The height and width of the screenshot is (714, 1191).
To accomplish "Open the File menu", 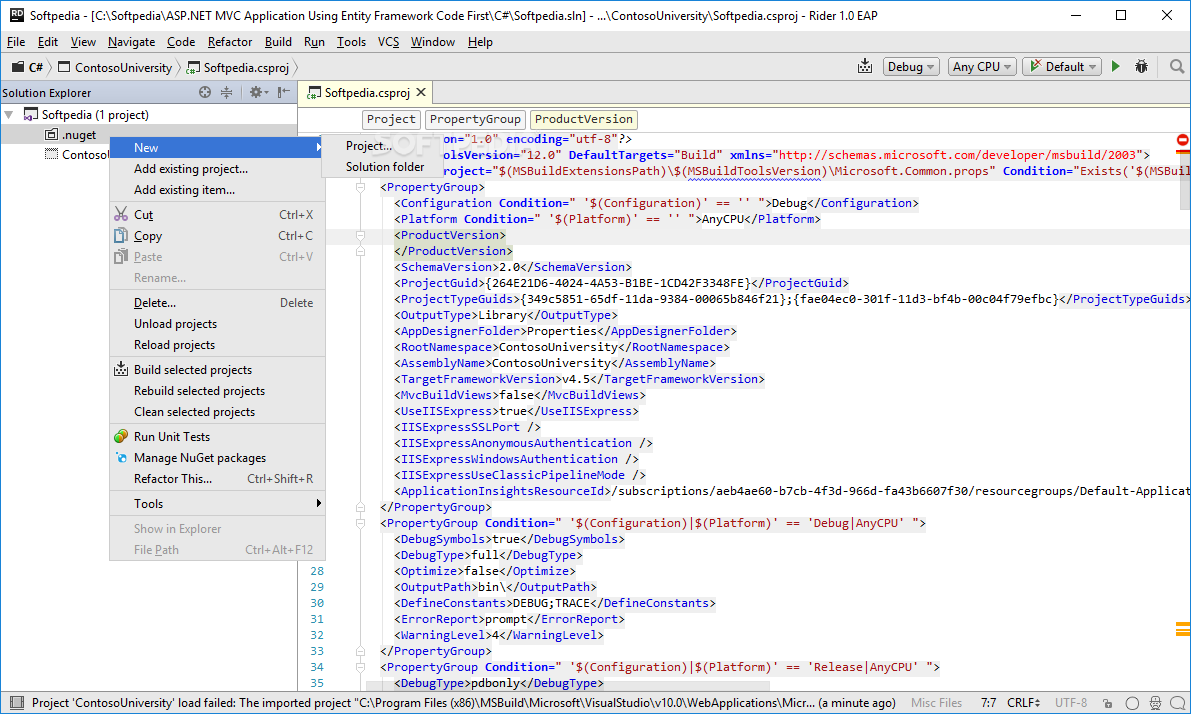I will pos(16,42).
